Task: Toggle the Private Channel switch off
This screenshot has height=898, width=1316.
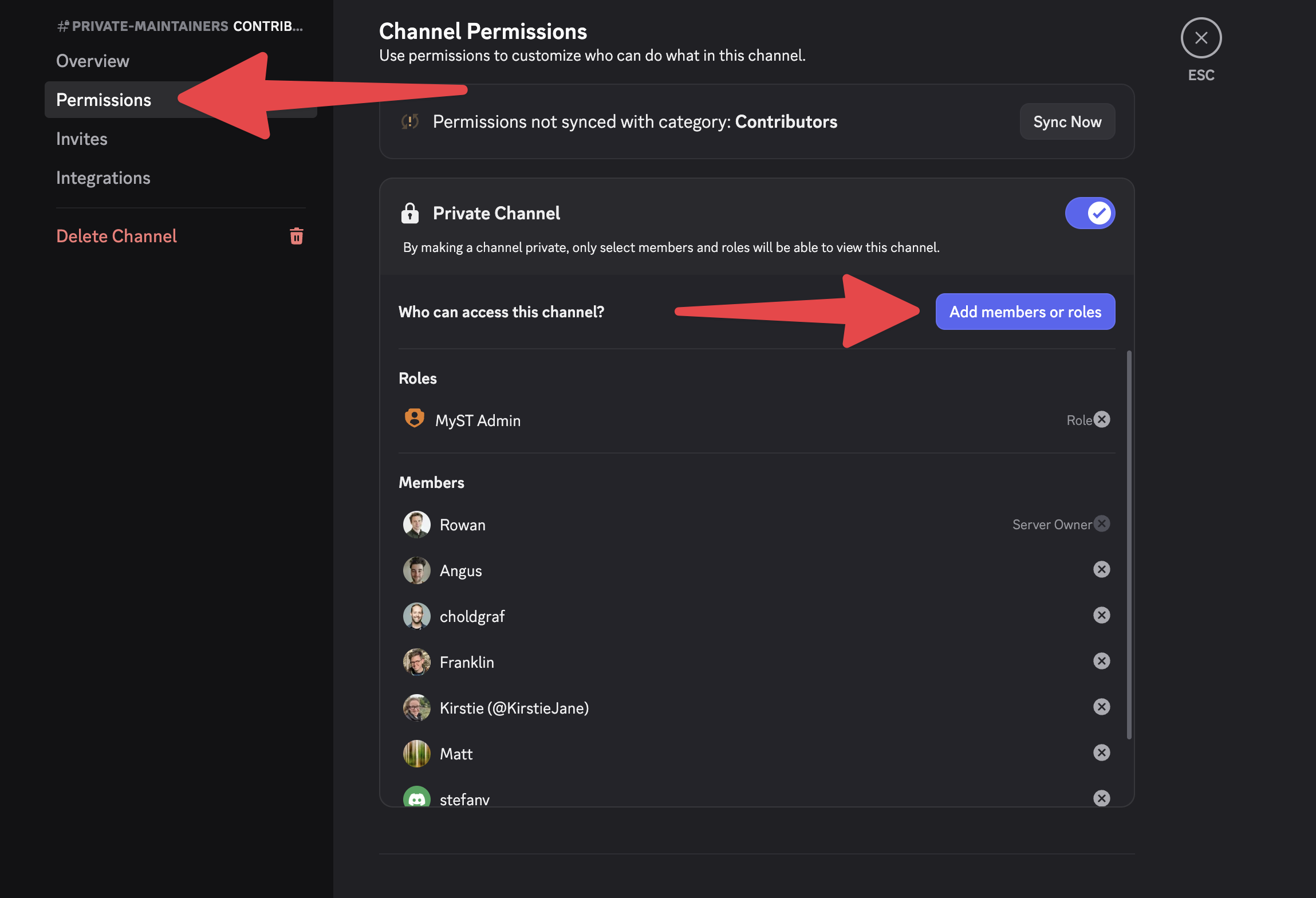Action: coord(1089,213)
